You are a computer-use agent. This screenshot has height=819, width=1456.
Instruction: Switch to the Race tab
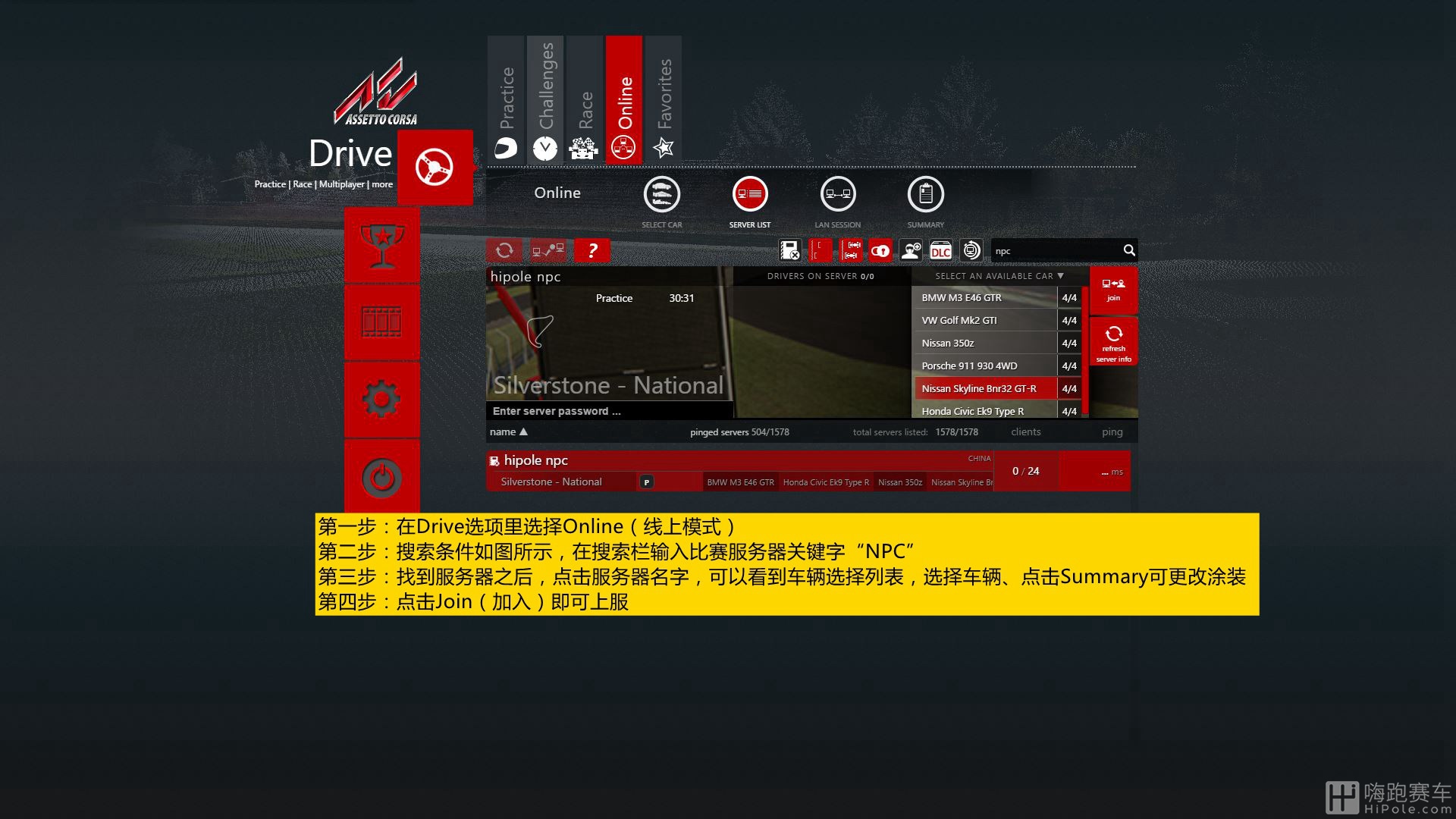pyautogui.click(x=585, y=99)
